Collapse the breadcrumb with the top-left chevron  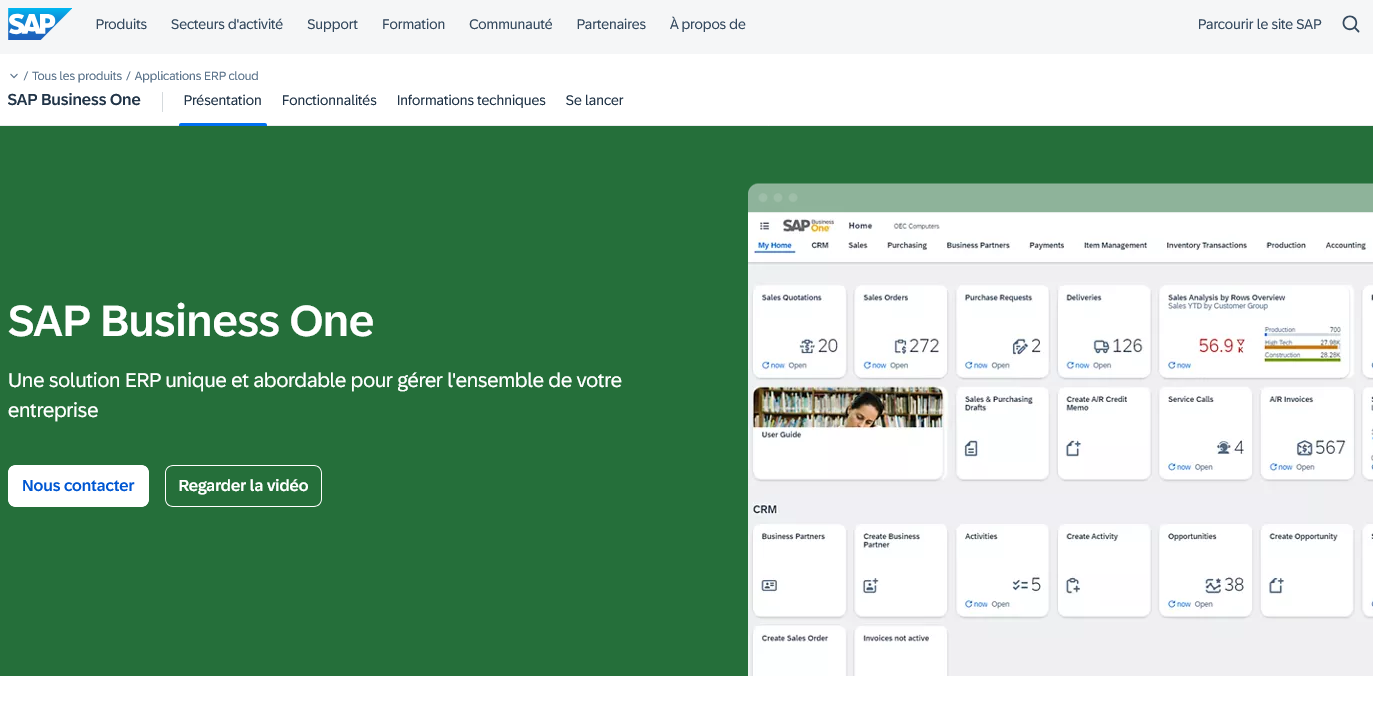[13, 75]
